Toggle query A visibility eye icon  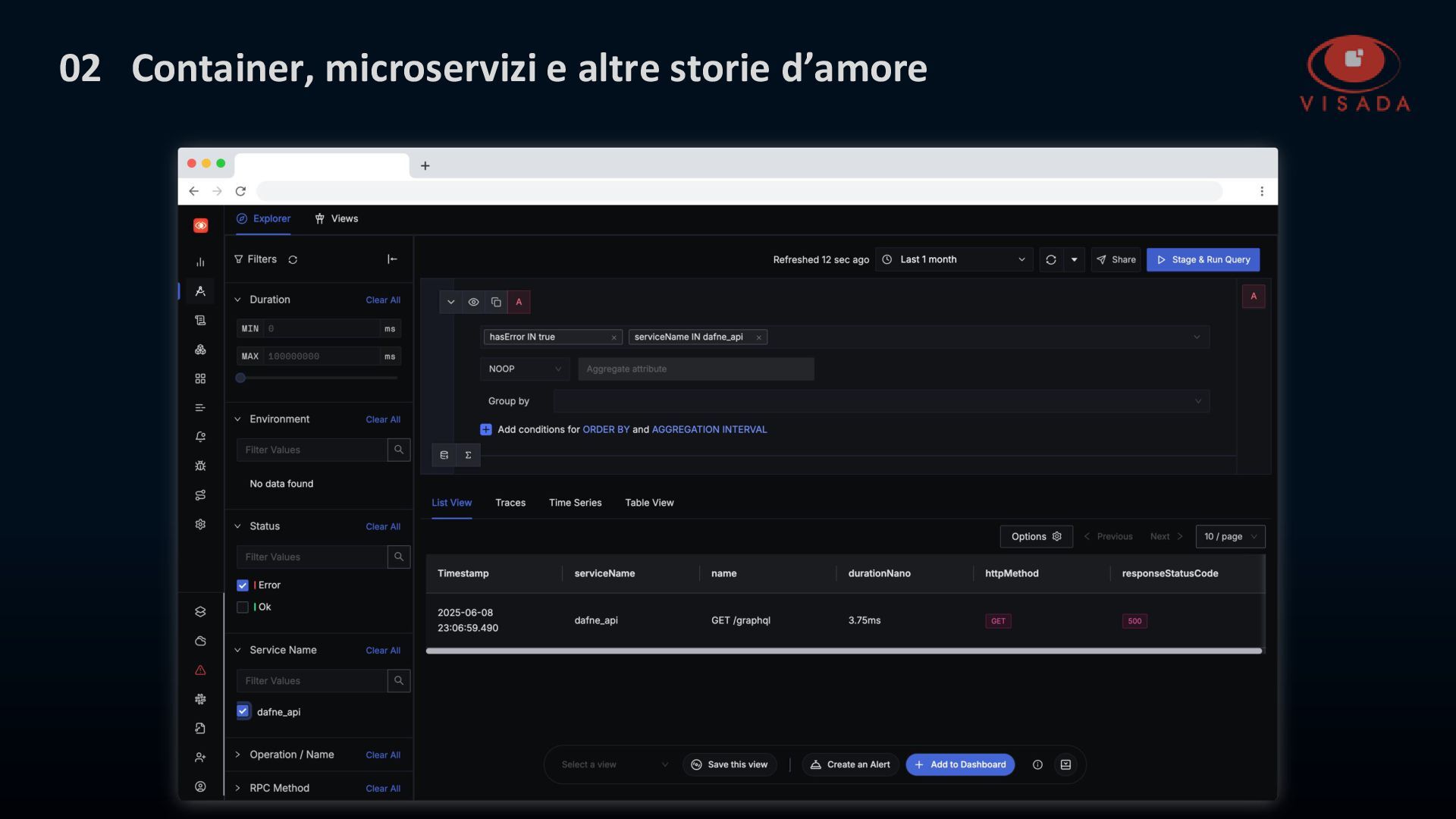click(473, 302)
